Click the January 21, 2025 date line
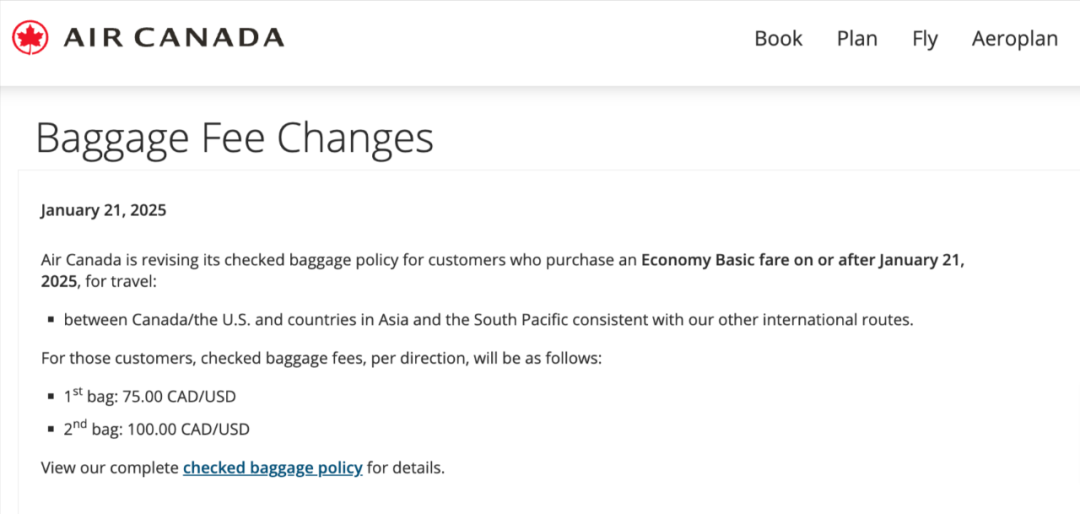The width and height of the screenshot is (1080, 514). click(103, 210)
